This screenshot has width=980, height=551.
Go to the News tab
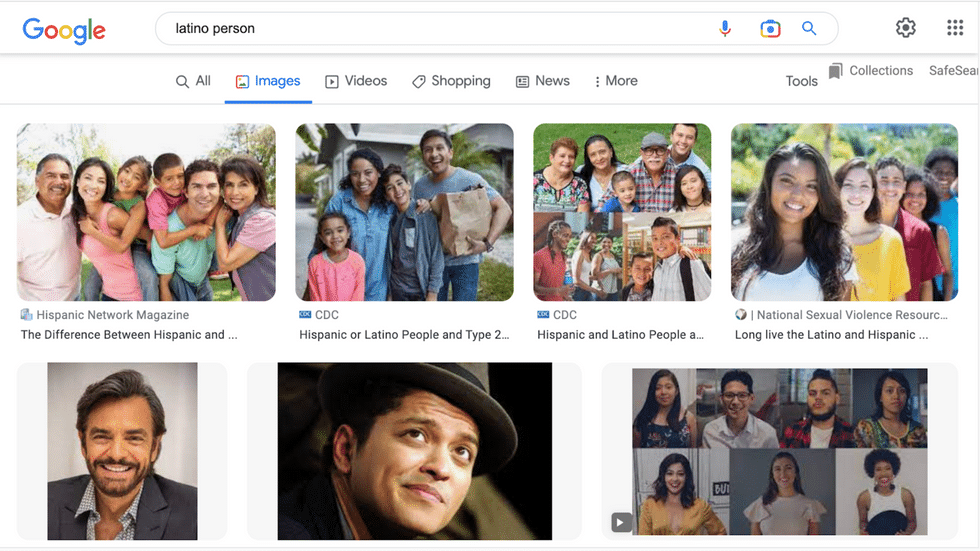pyautogui.click(x=542, y=81)
